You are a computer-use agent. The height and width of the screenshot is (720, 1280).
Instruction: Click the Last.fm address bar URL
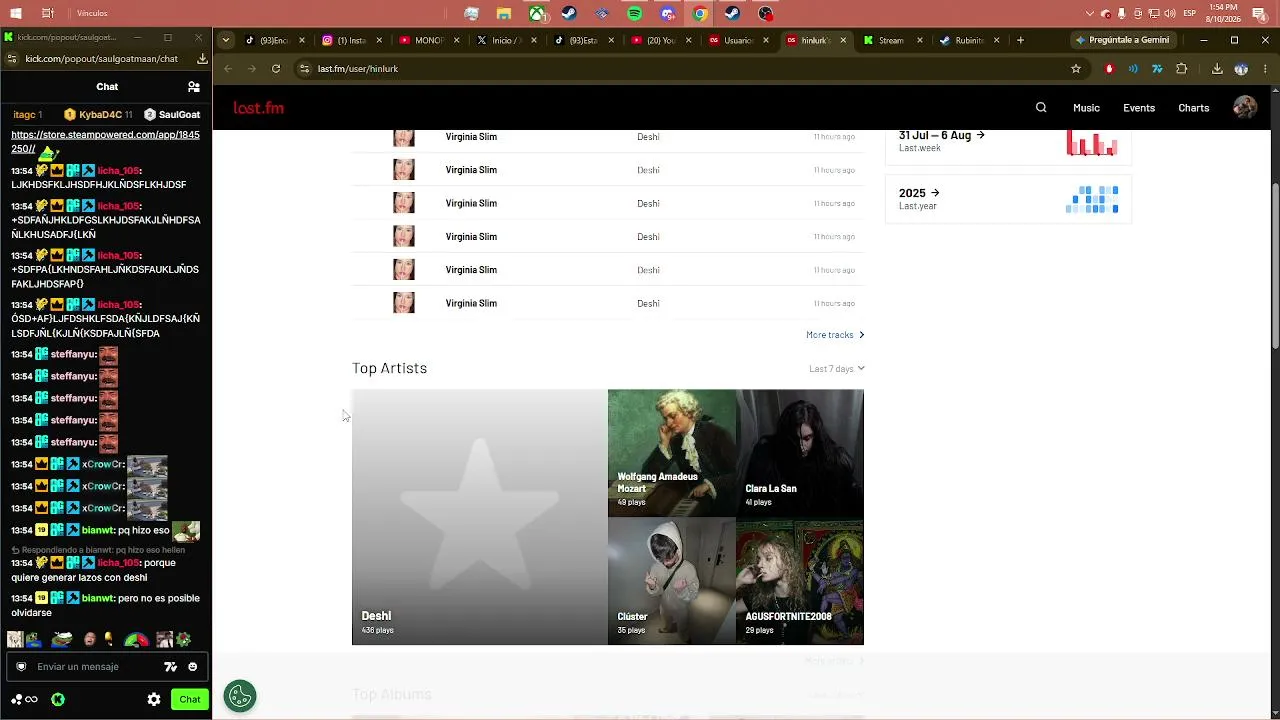(x=358, y=69)
